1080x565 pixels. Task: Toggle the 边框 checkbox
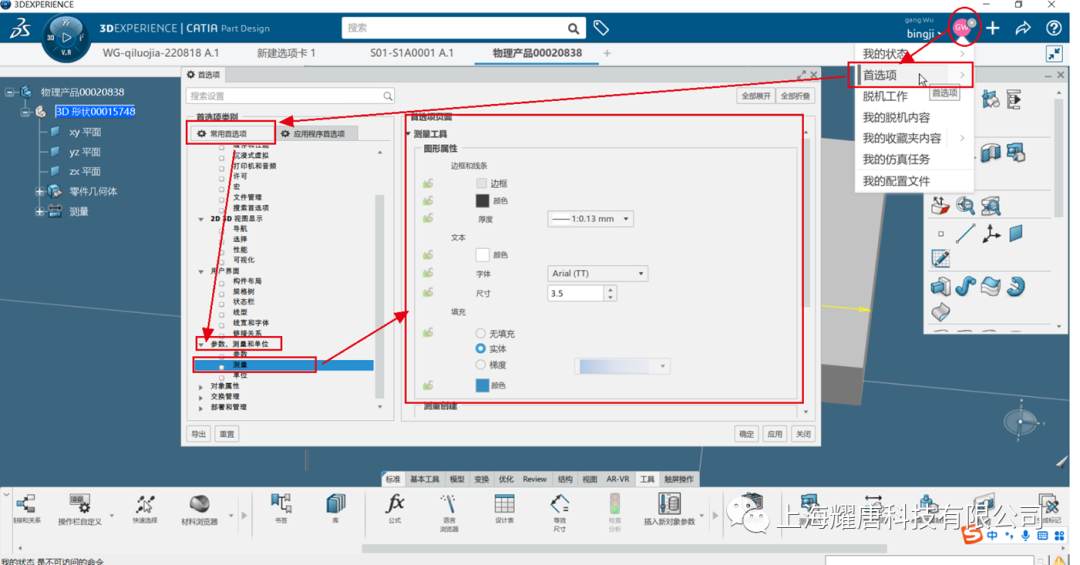coord(481,183)
